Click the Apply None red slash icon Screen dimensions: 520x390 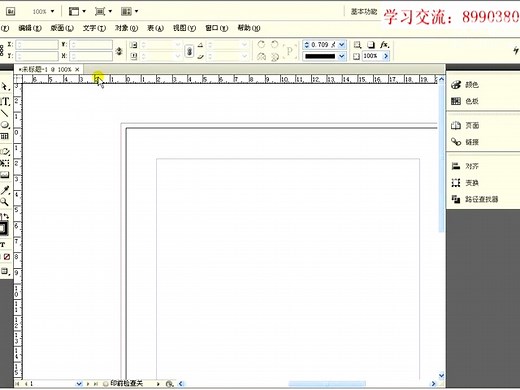tap(7, 257)
